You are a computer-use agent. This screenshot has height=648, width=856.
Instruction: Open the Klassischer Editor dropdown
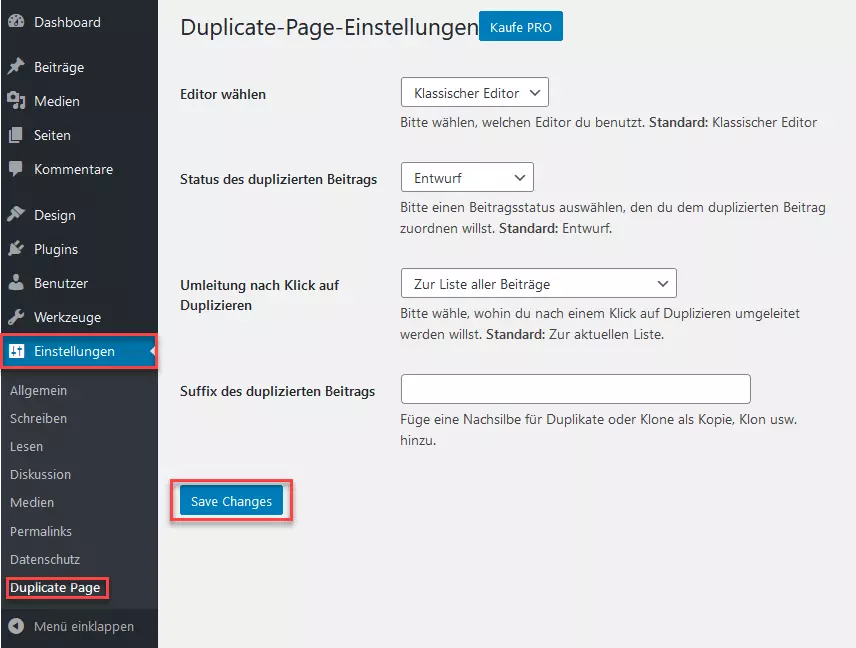pos(474,92)
